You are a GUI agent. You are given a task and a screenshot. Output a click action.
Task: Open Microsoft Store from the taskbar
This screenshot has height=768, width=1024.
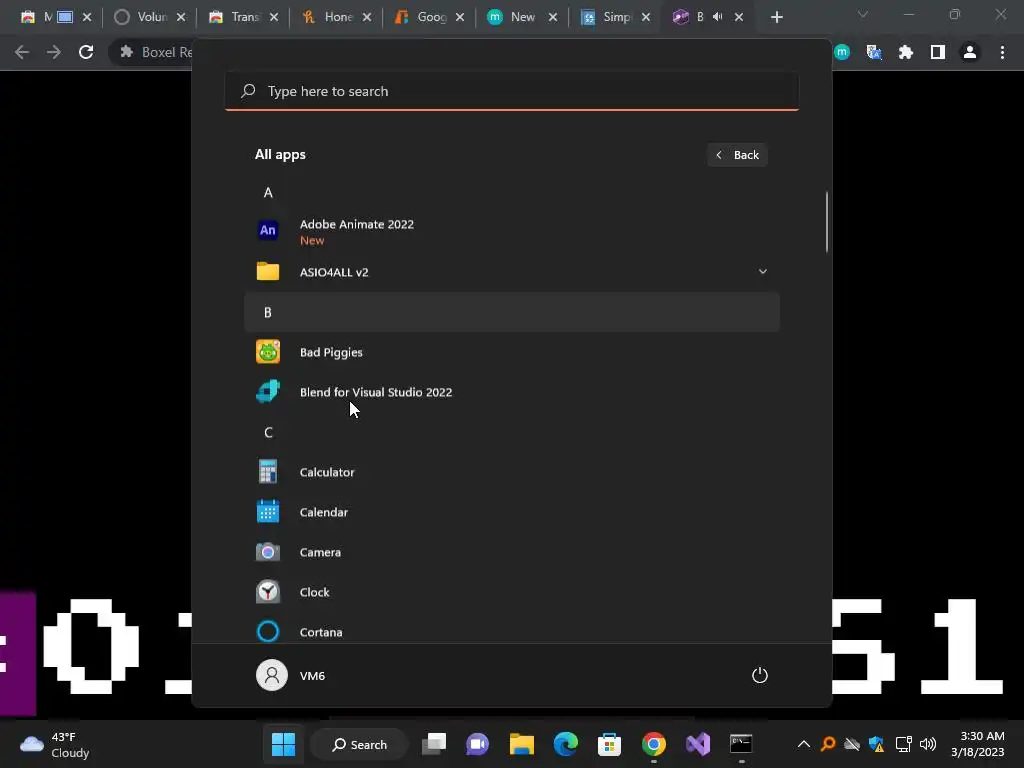(609, 744)
